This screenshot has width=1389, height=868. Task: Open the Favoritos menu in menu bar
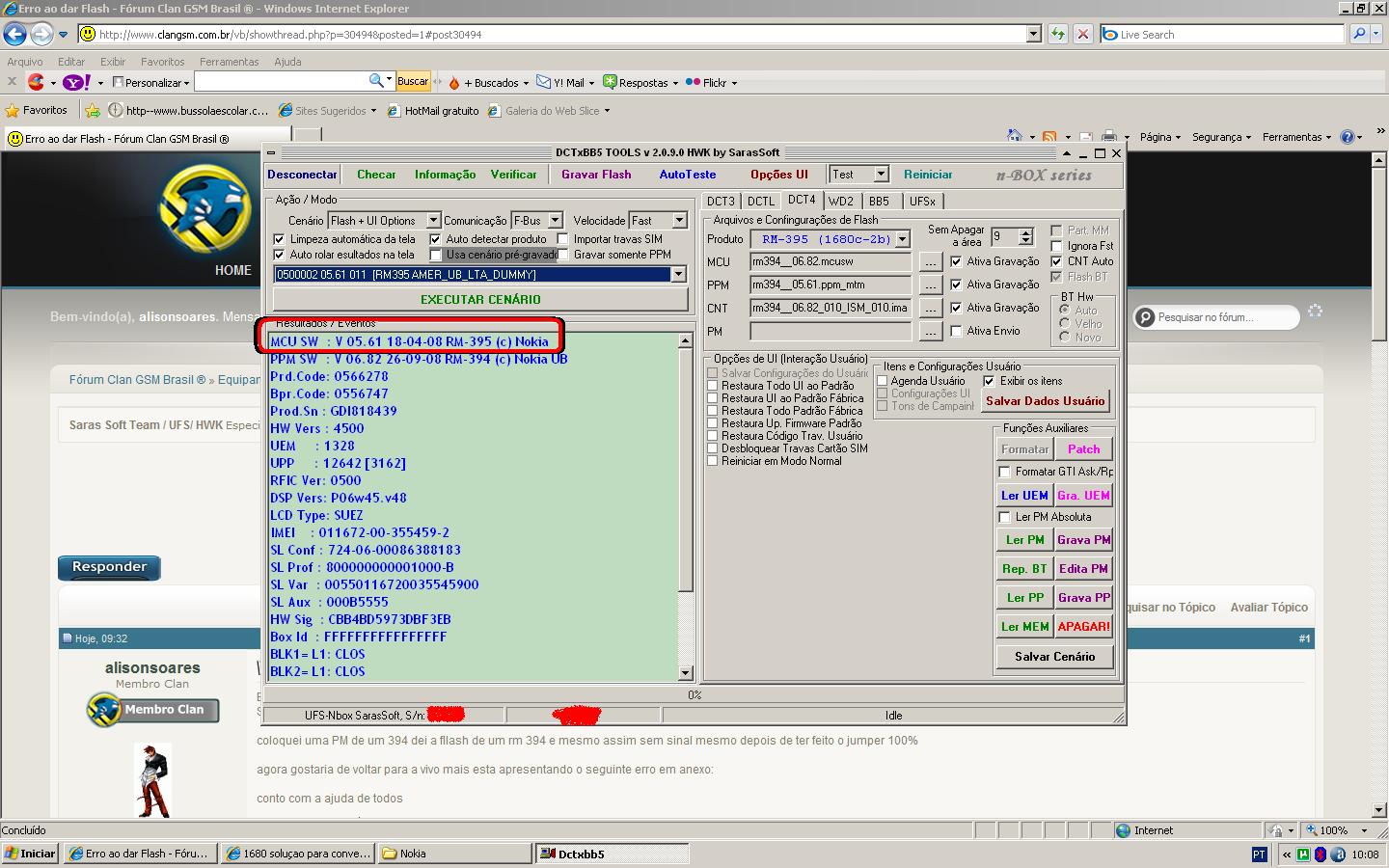[x=162, y=62]
